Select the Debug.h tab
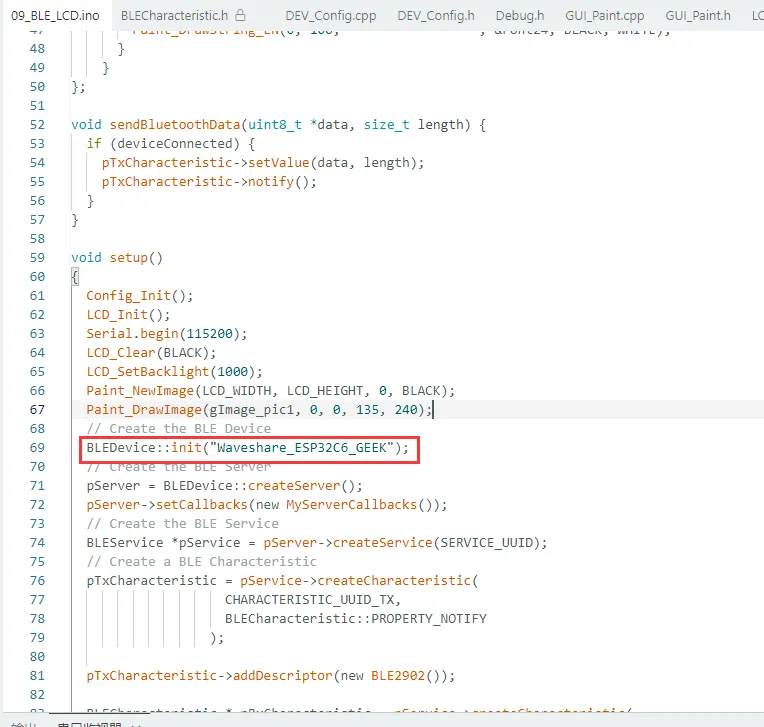 [x=520, y=16]
